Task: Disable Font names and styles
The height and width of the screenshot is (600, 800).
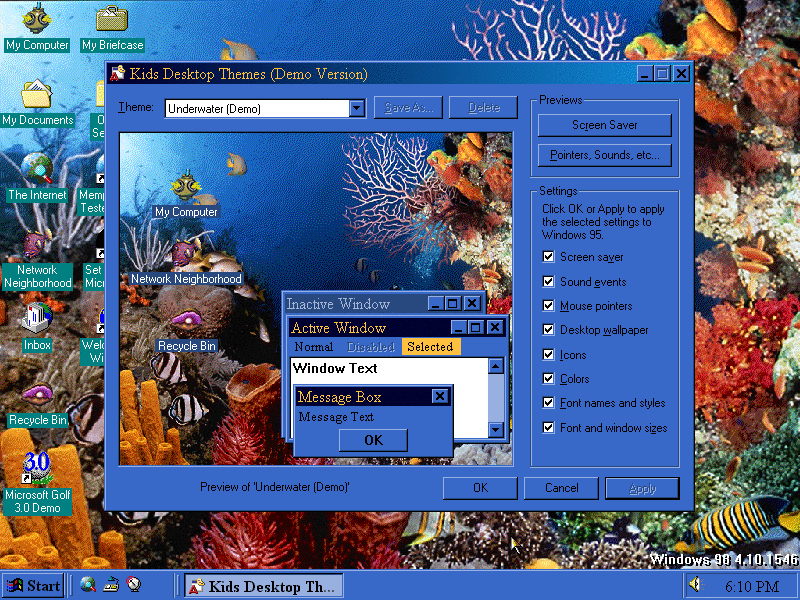Action: (548, 403)
